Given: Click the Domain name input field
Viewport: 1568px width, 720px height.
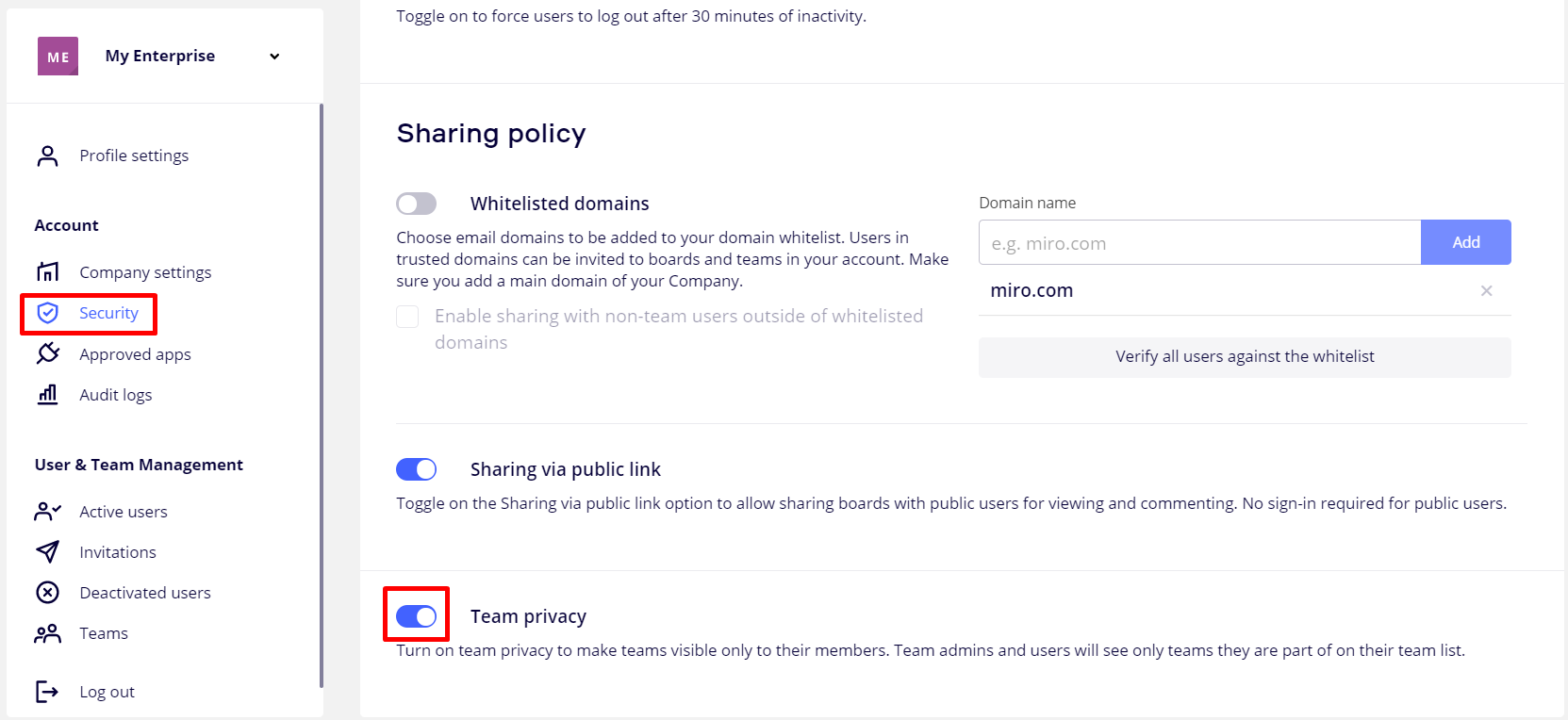Looking at the screenshot, I should [1199, 243].
